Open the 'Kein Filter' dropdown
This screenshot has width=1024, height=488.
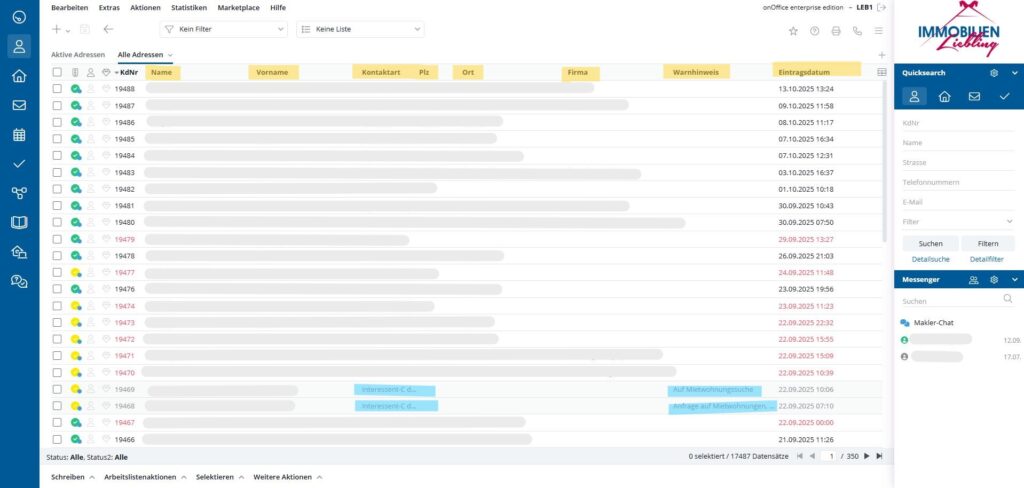(x=223, y=30)
